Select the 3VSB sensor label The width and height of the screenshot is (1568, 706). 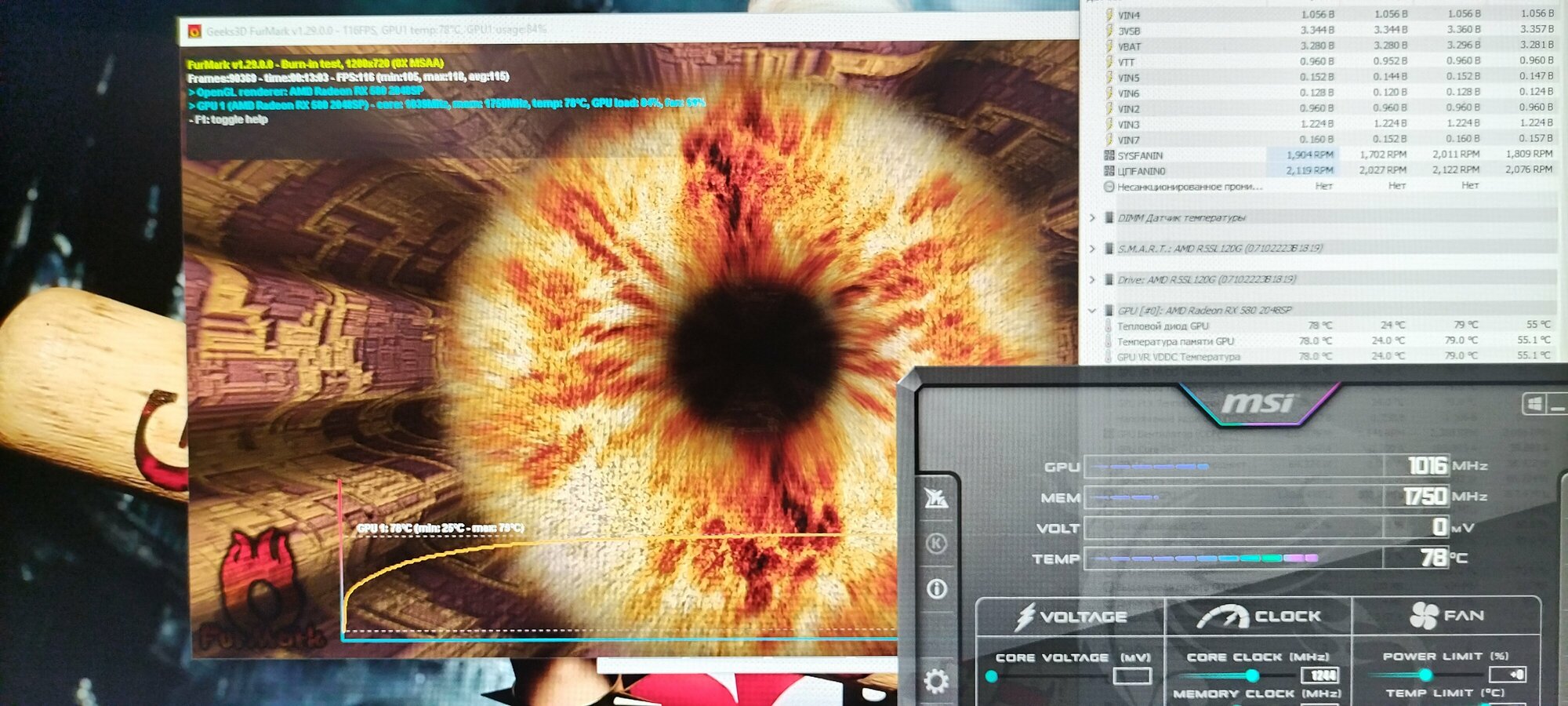[1129, 31]
